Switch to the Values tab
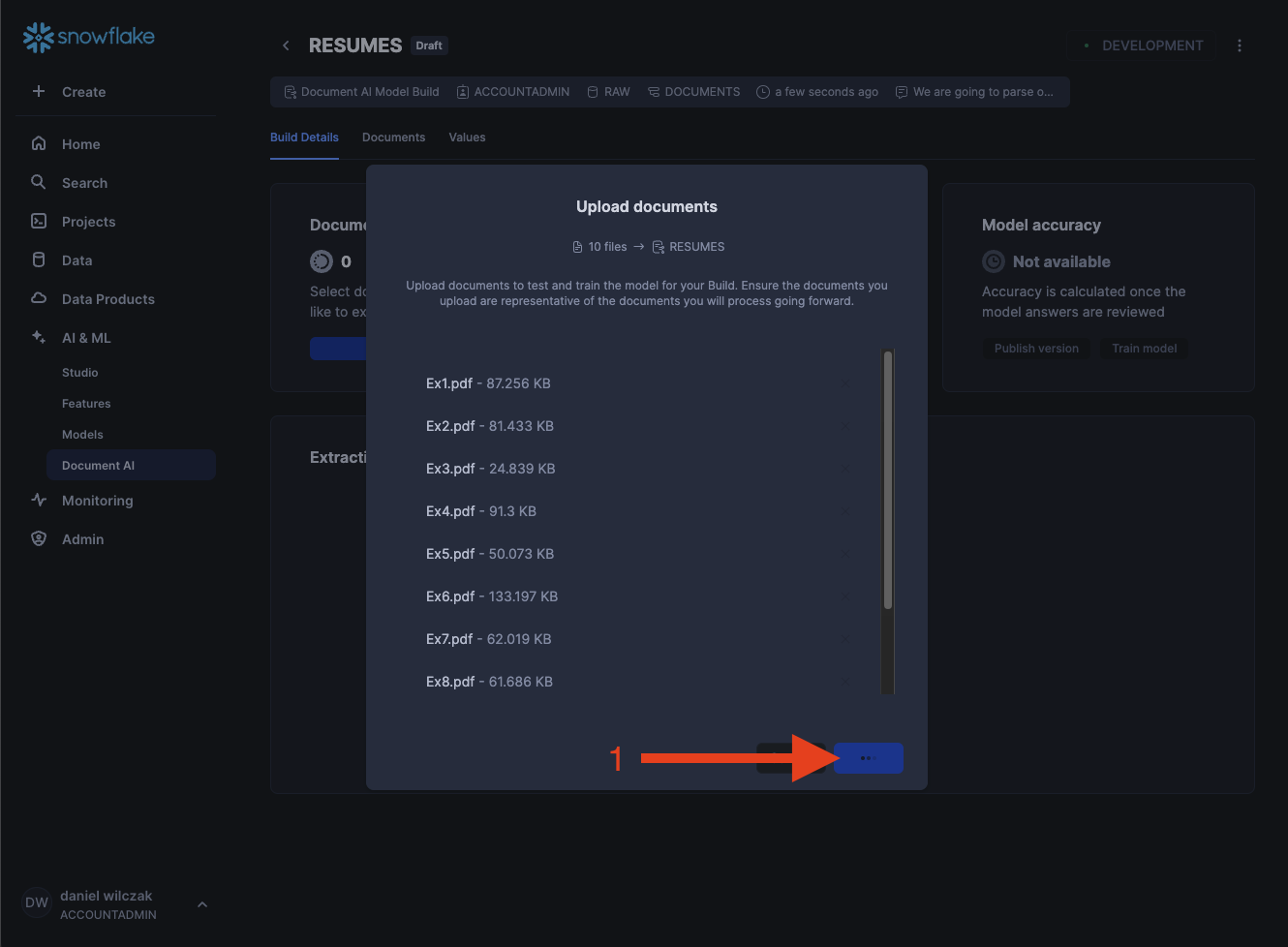This screenshot has width=1288, height=947. coord(467,137)
